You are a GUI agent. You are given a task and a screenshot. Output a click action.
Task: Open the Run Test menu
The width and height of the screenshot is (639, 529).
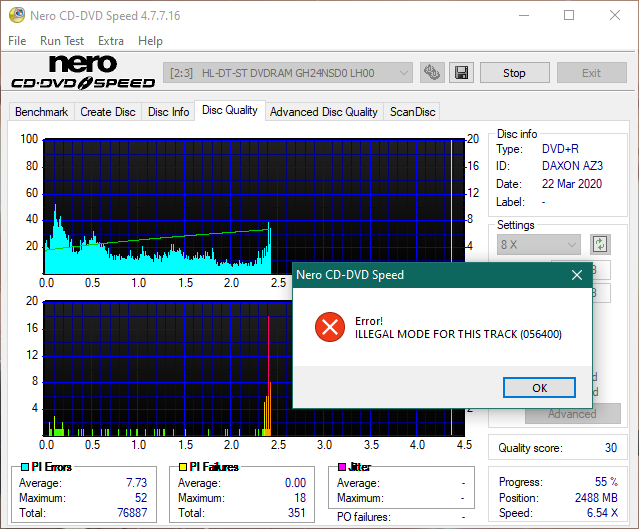[x=62, y=41]
